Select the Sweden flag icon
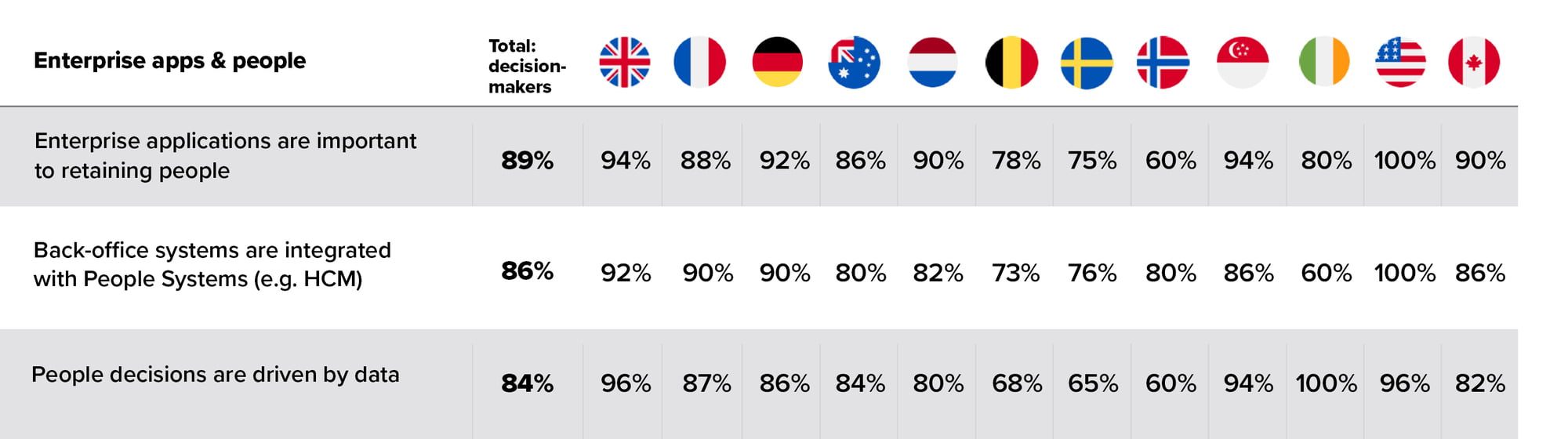The height and width of the screenshot is (439, 1568). pyautogui.click(x=1087, y=62)
